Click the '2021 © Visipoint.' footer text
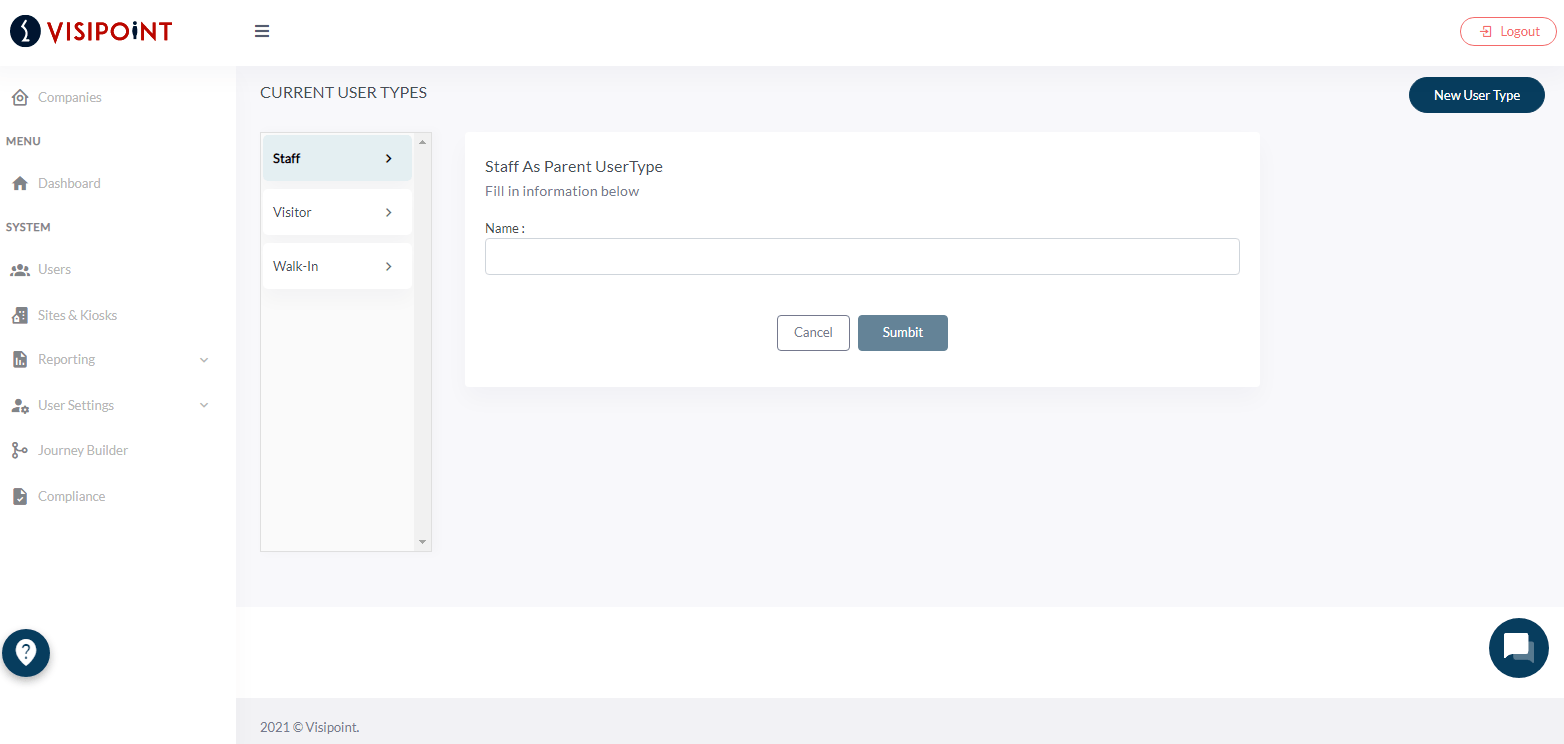Screen dimensions: 1564x744 [309, 727]
